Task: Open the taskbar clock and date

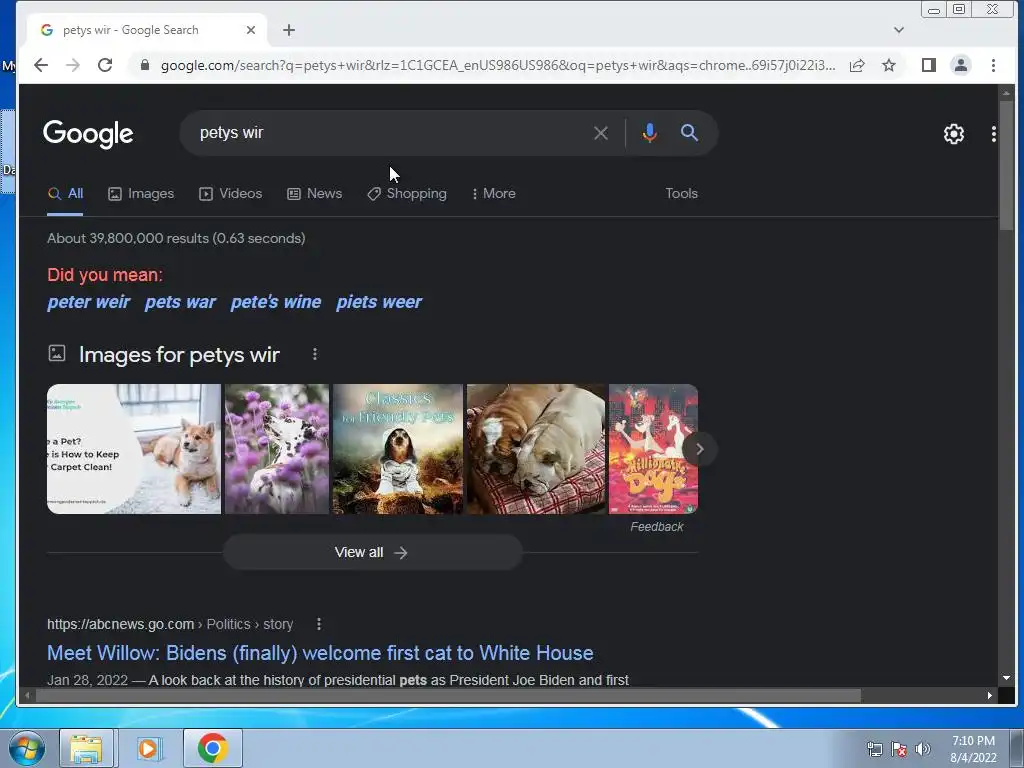Action: tap(973, 749)
